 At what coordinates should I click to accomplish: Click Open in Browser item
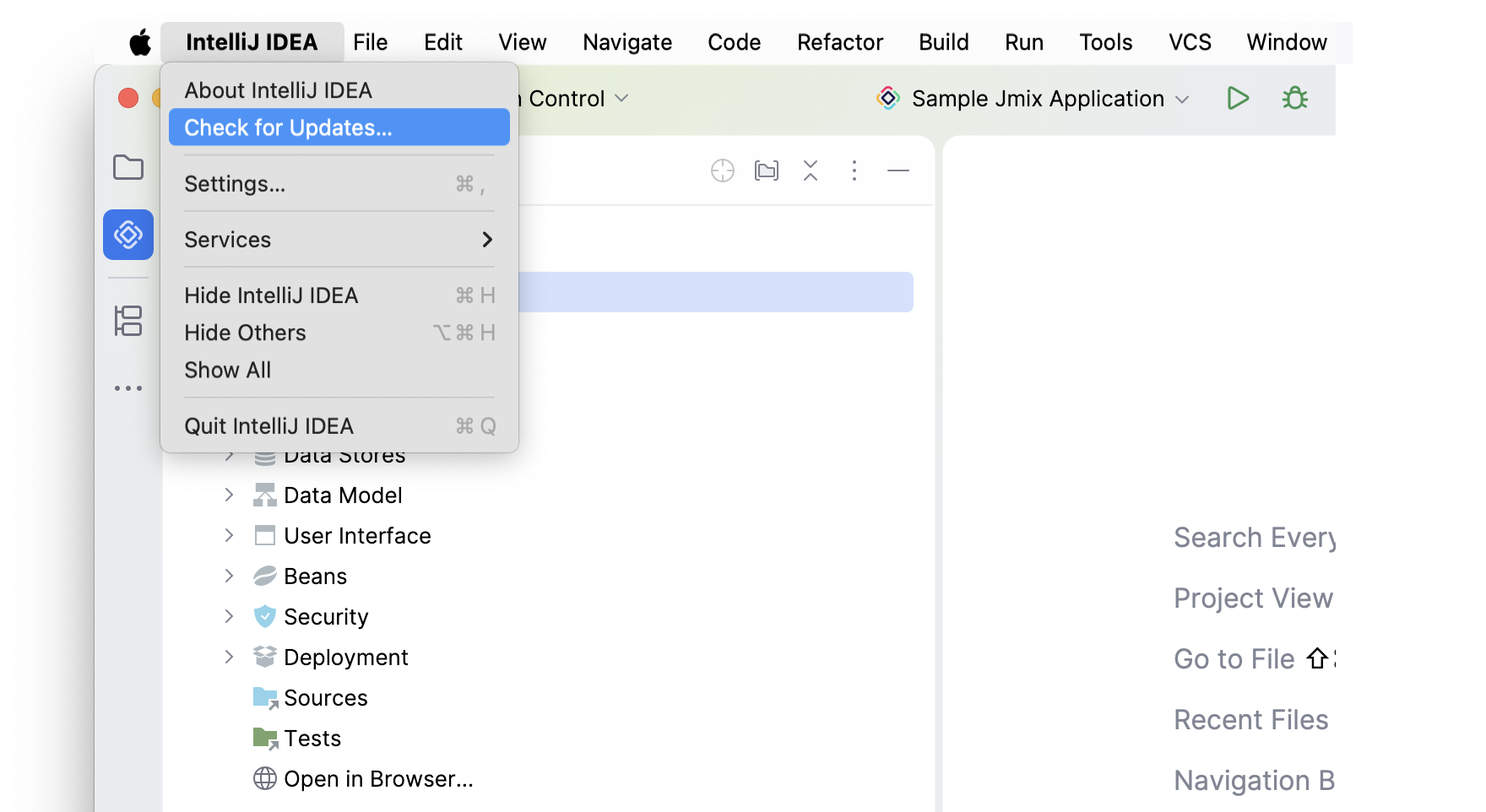pos(377,779)
